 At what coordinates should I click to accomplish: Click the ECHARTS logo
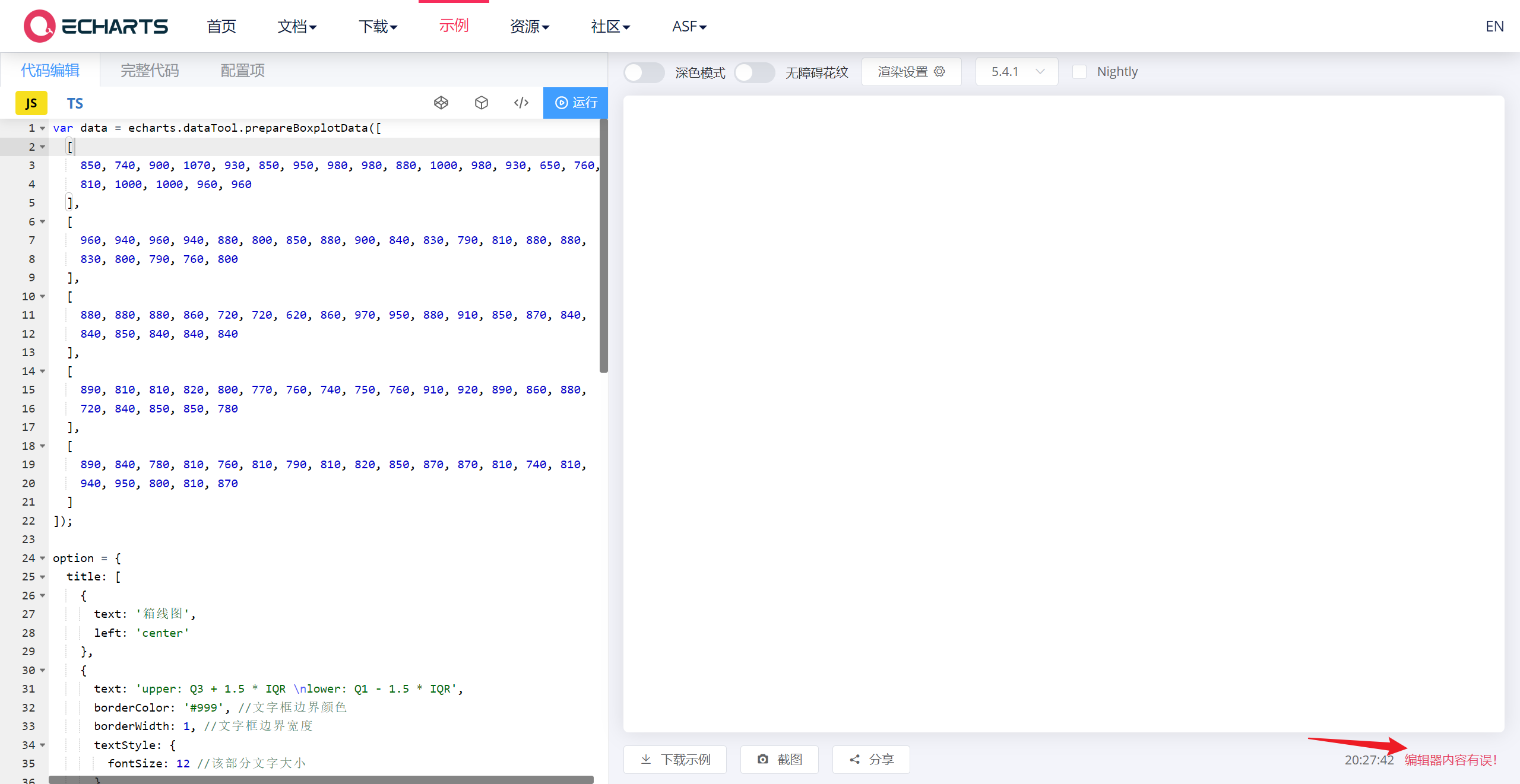click(x=95, y=26)
